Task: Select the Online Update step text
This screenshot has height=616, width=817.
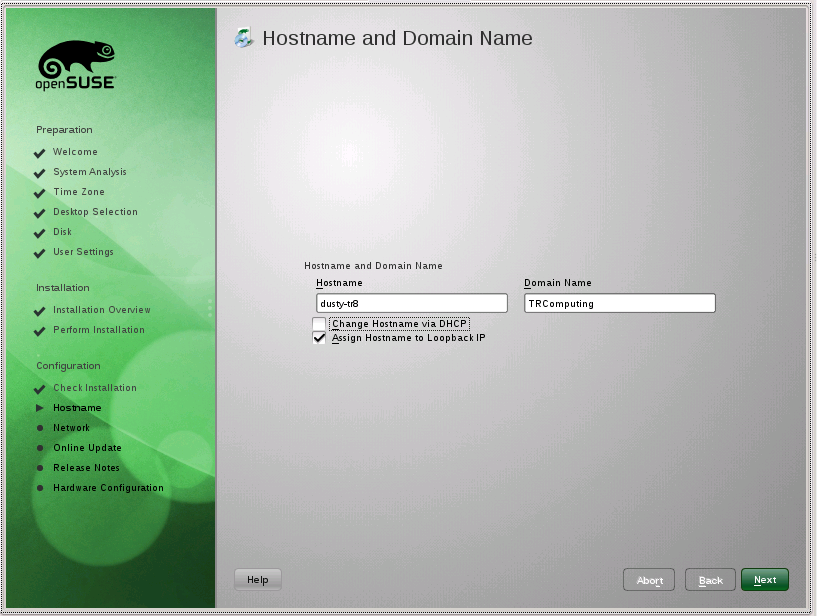Action: pyautogui.click(x=87, y=448)
